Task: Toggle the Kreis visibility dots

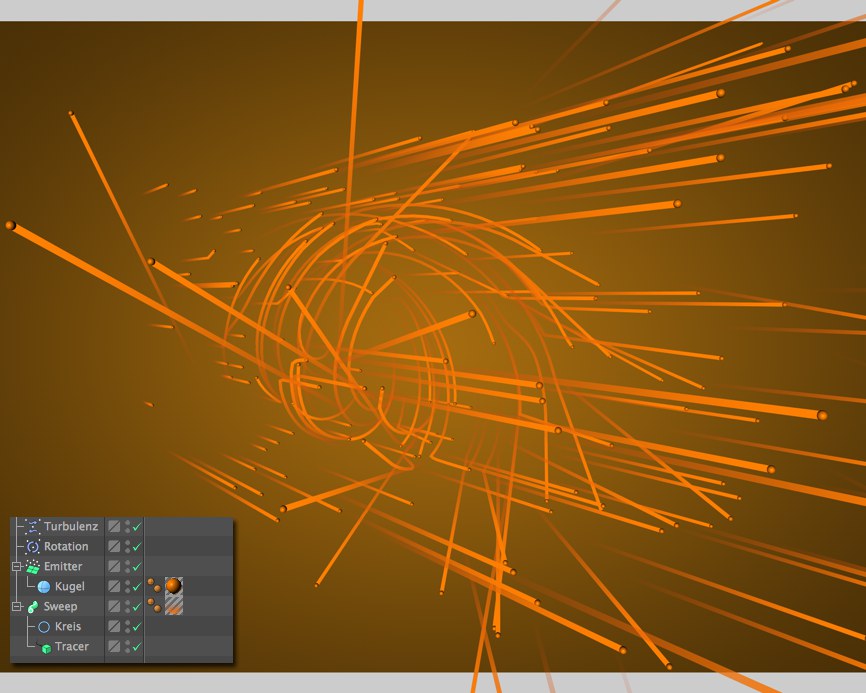Action: click(x=127, y=627)
